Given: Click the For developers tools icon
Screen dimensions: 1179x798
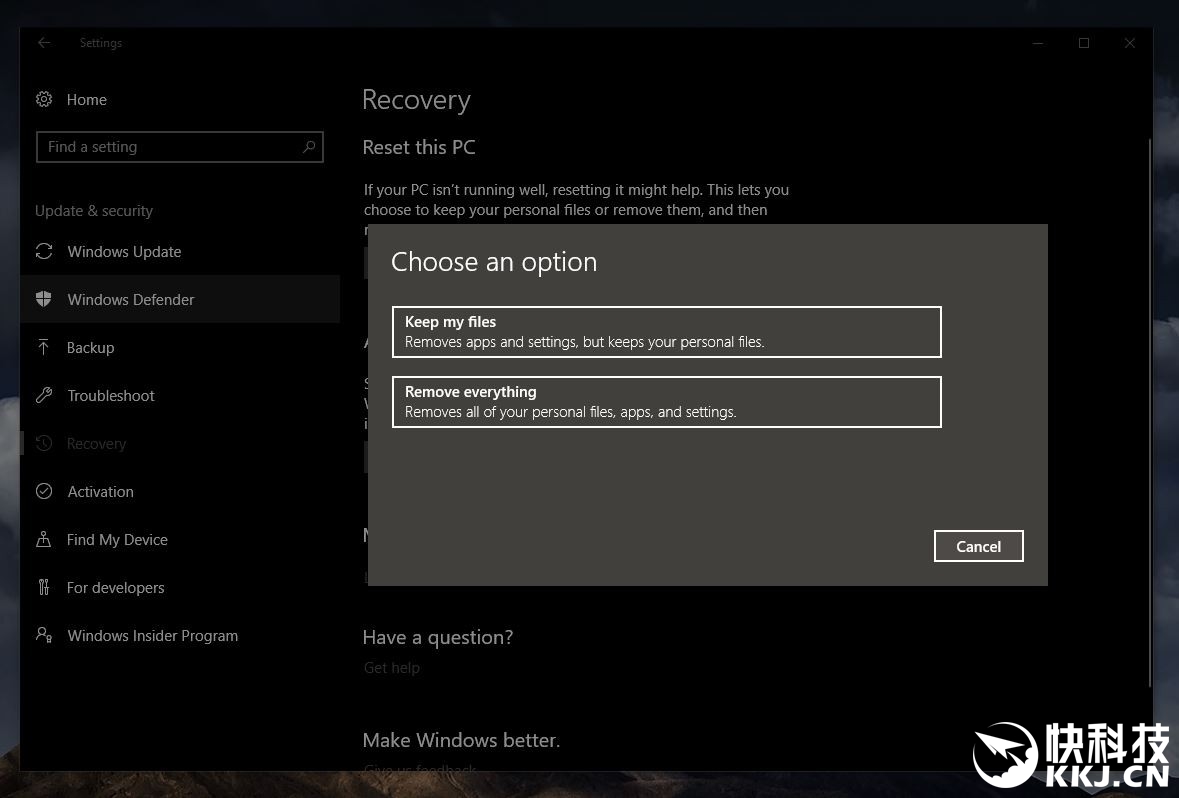Looking at the screenshot, I should (x=44, y=587).
